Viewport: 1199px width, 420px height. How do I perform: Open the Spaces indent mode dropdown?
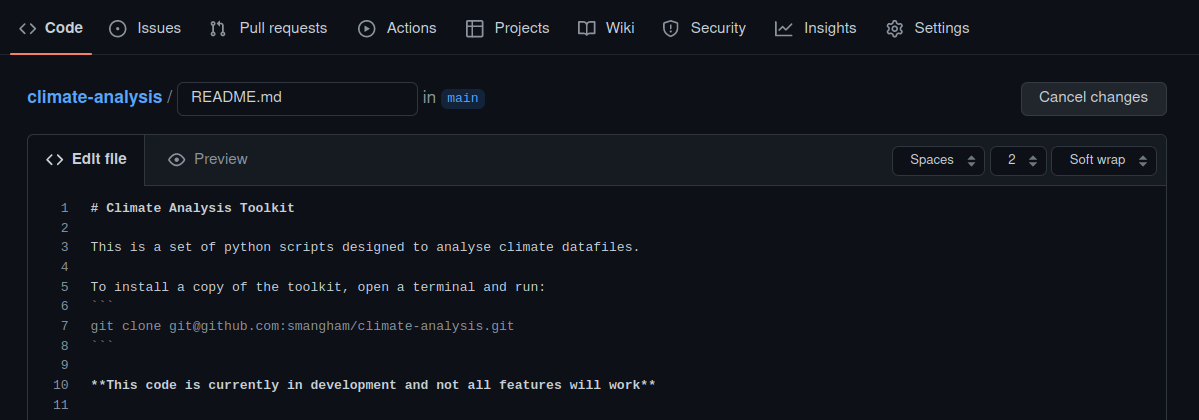(938, 161)
